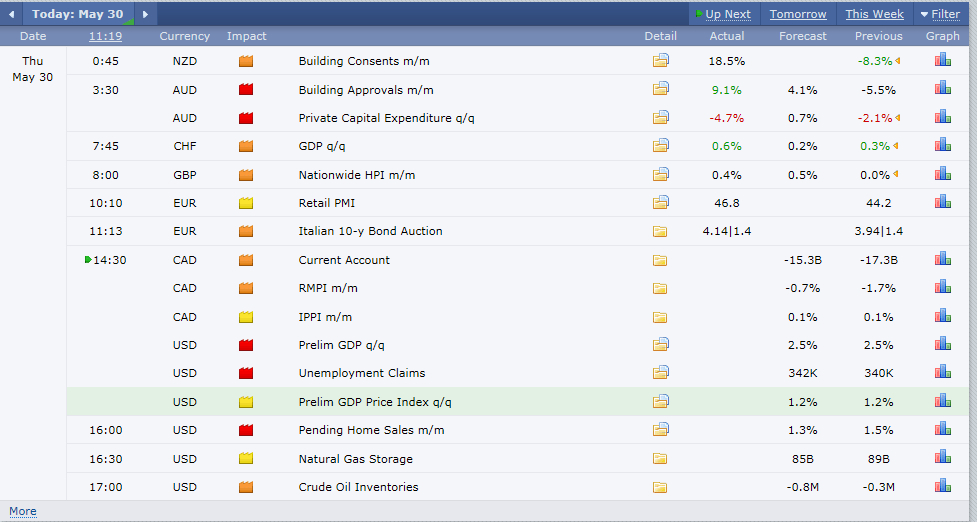Show graph for Prelim GDP Price Index q/q

943,401
